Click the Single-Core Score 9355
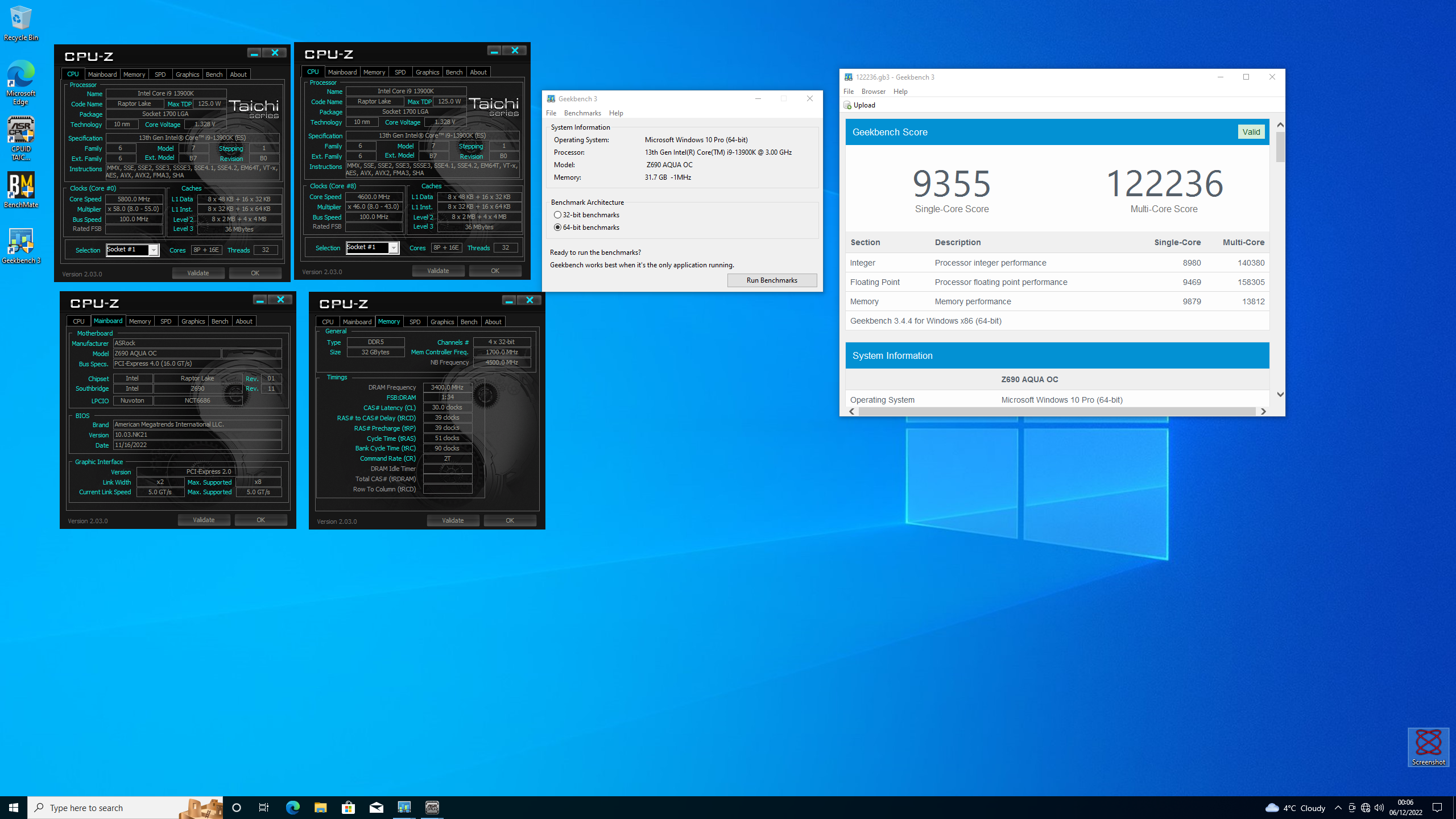 click(952, 183)
